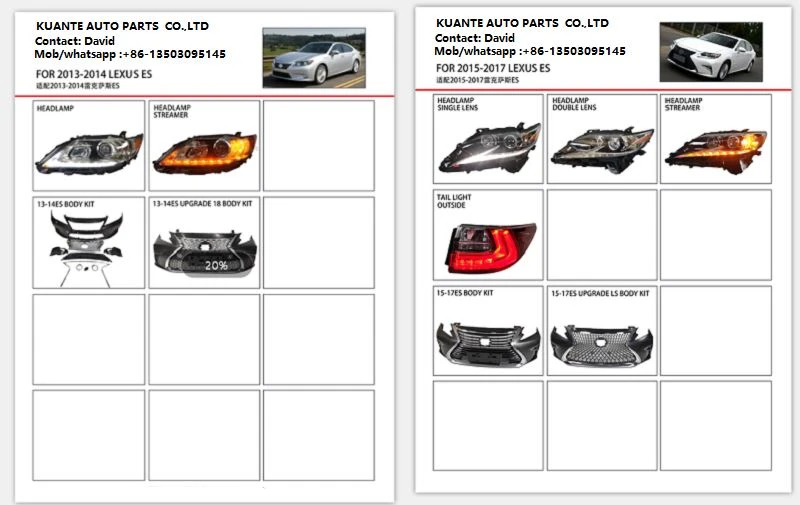This screenshot has height=505, width=800.
Task: Click 'Contact: David' on the right page
Action: [x=474, y=38]
